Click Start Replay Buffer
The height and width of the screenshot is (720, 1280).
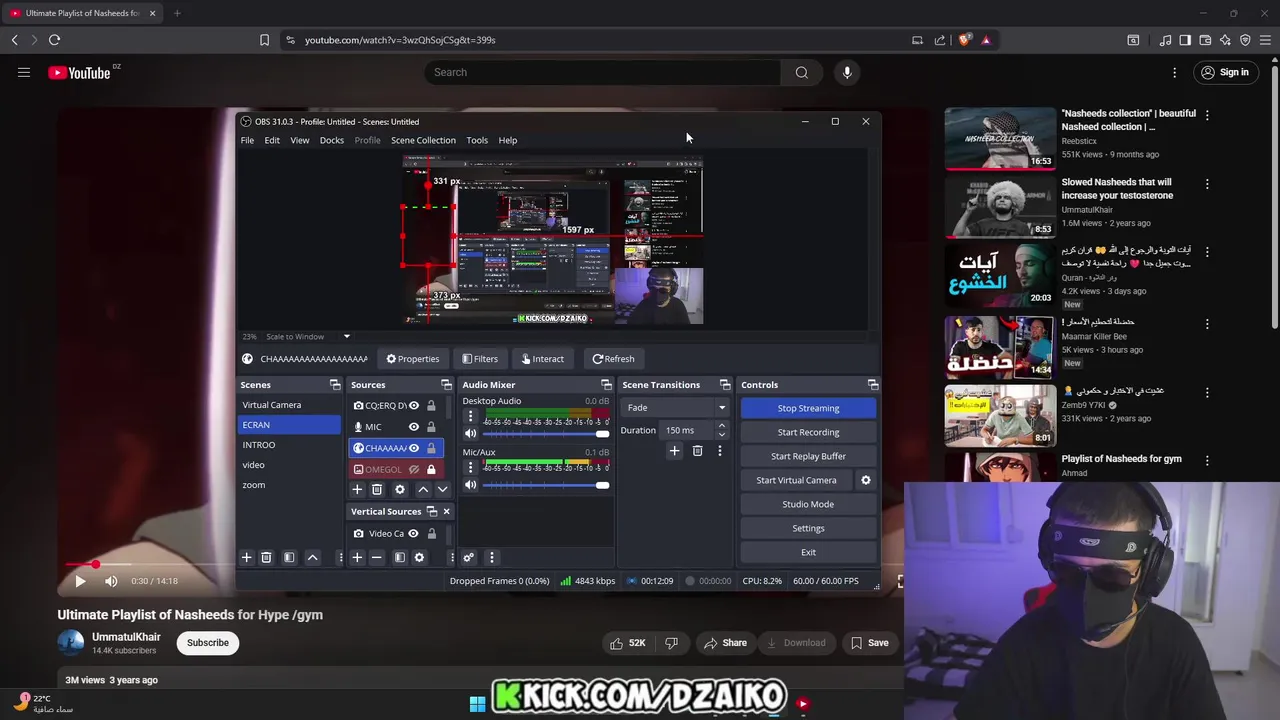click(x=808, y=456)
